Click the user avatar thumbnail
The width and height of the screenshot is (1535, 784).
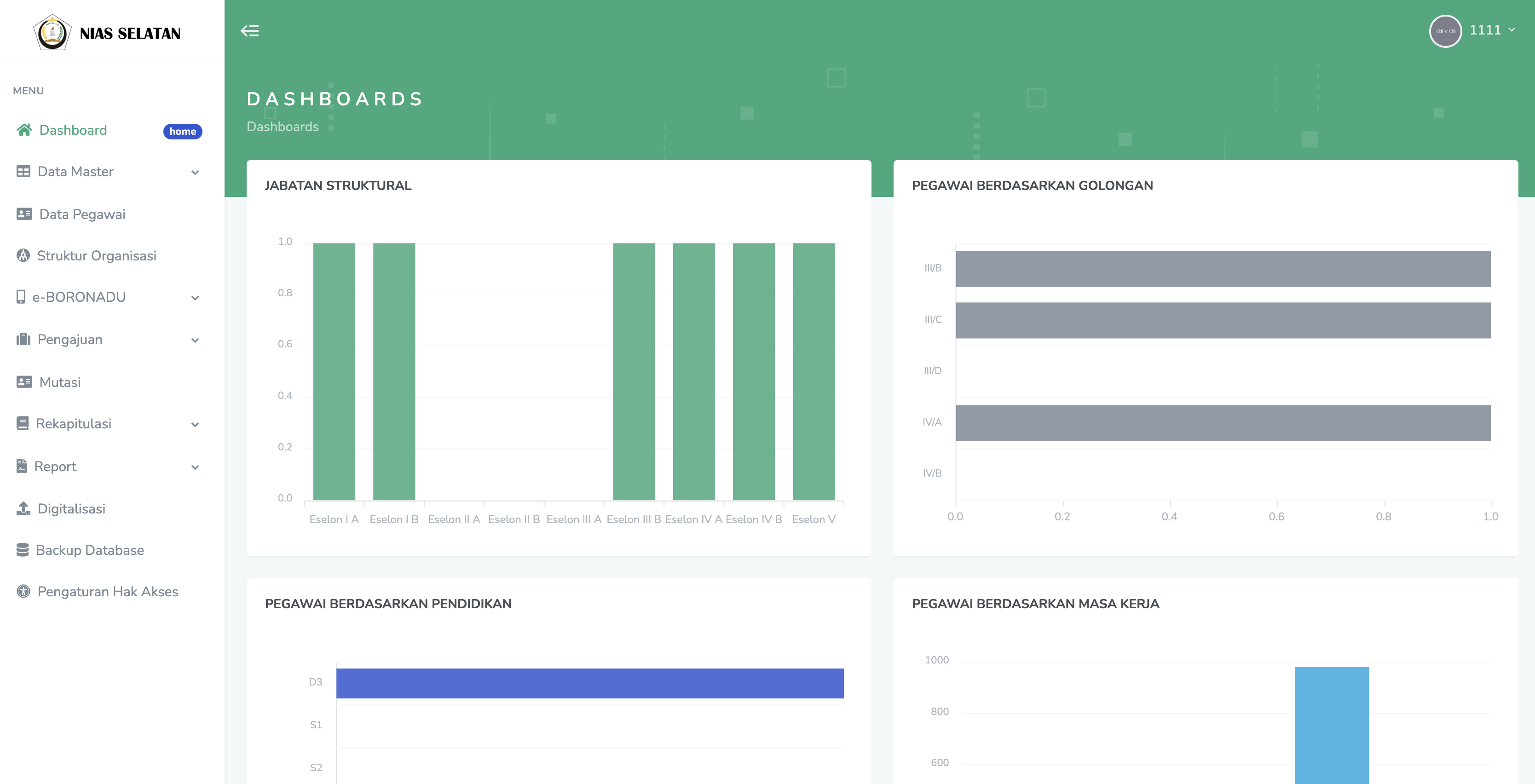(1445, 31)
